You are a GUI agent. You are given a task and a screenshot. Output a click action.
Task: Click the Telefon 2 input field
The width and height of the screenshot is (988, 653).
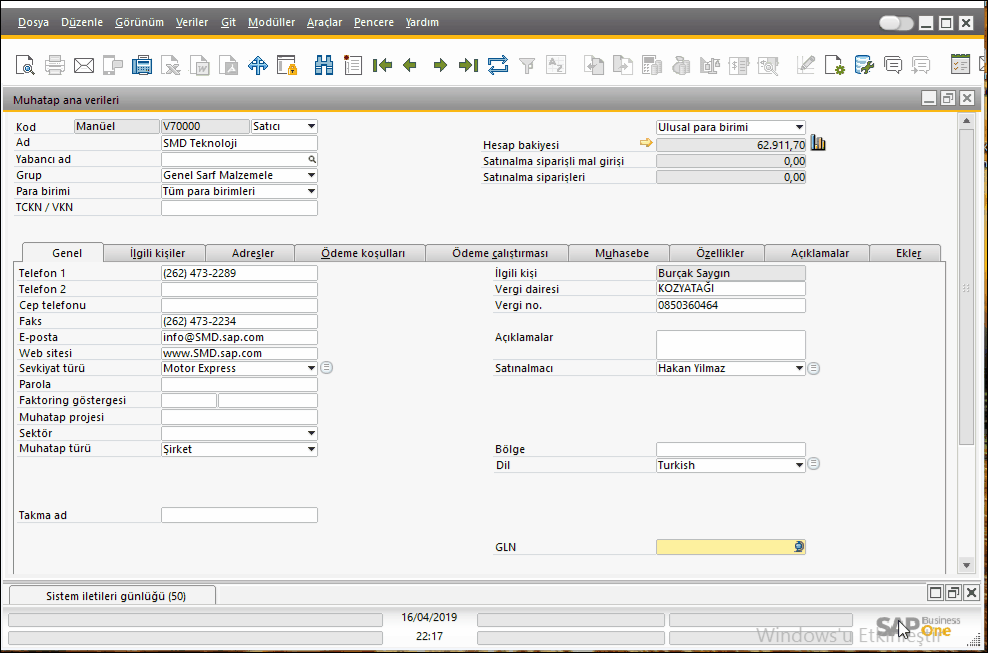[239, 289]
